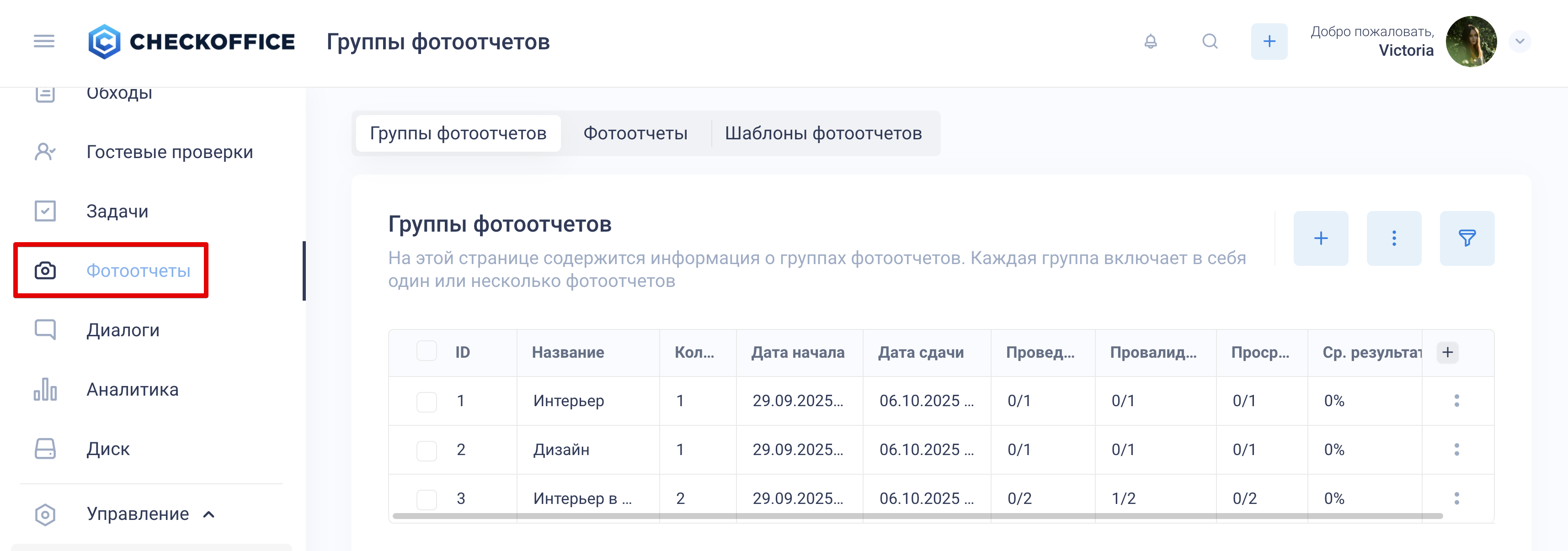
Task: Open the notifications bell icon
Action: coord(1150,42)
